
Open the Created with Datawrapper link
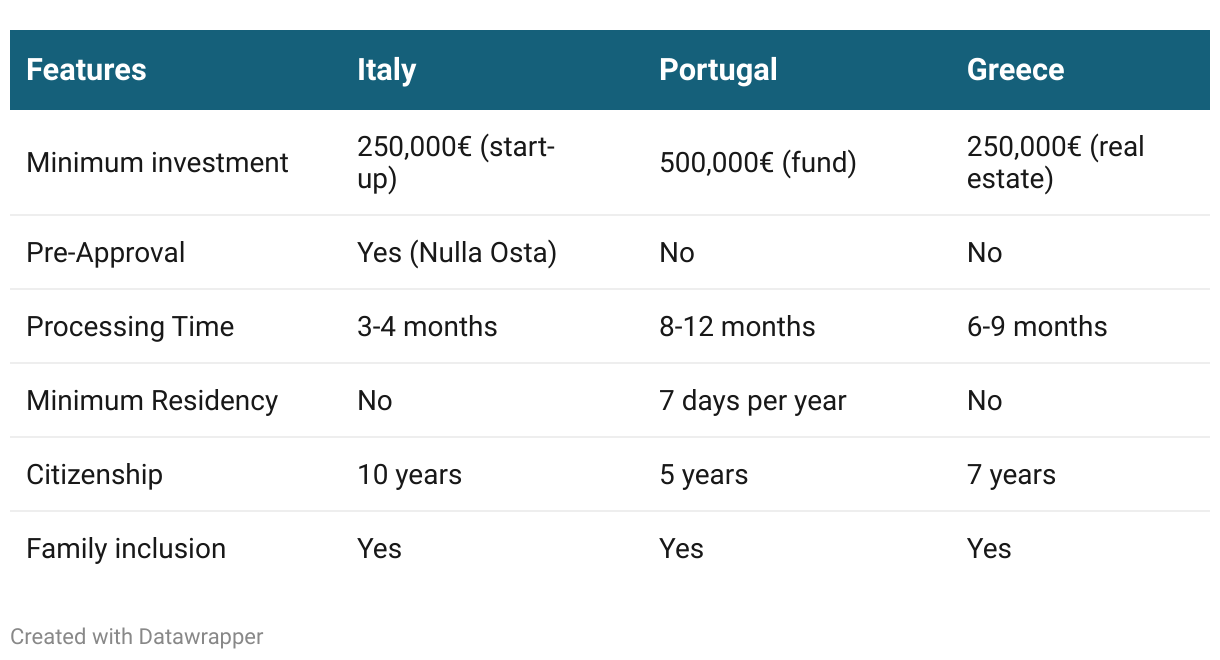click(x=137, y=636)
